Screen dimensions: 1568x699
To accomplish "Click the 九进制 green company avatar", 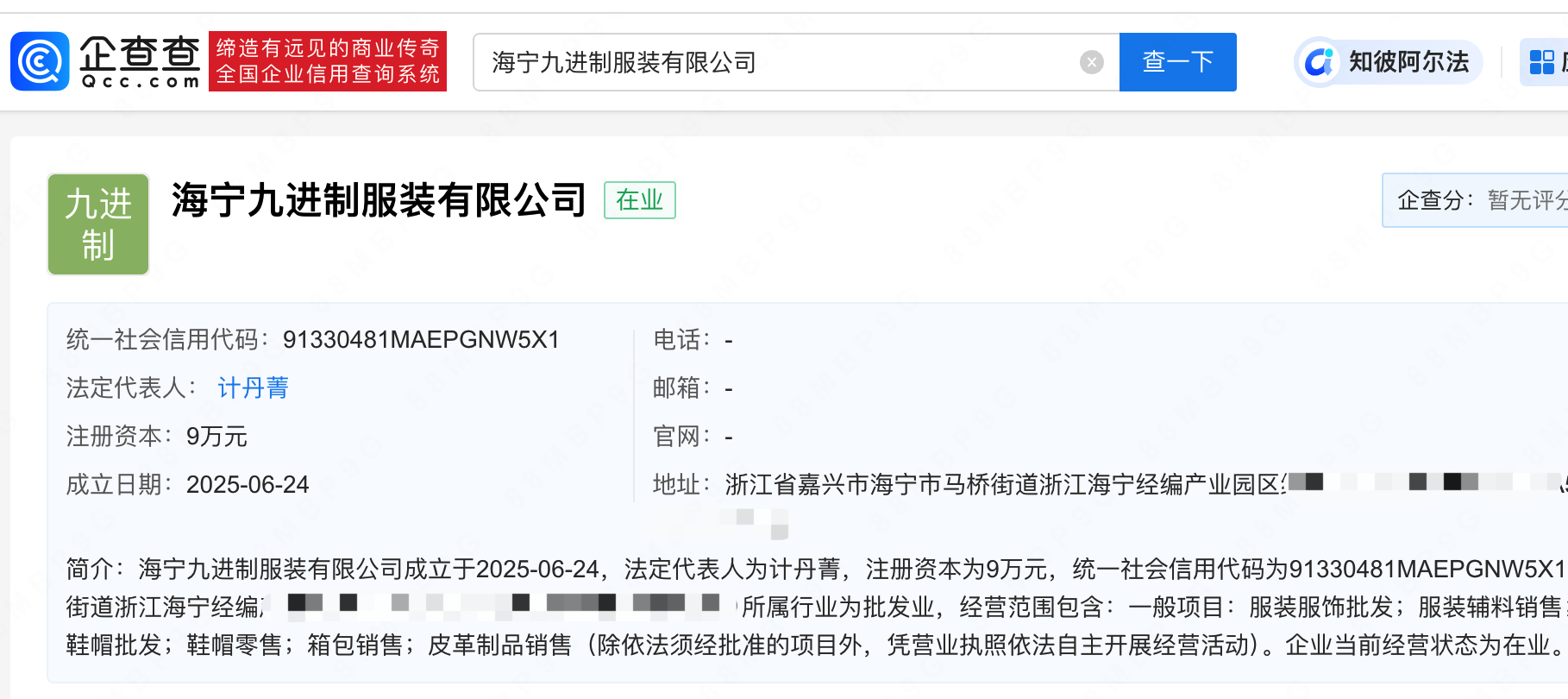I will (98, 224).
